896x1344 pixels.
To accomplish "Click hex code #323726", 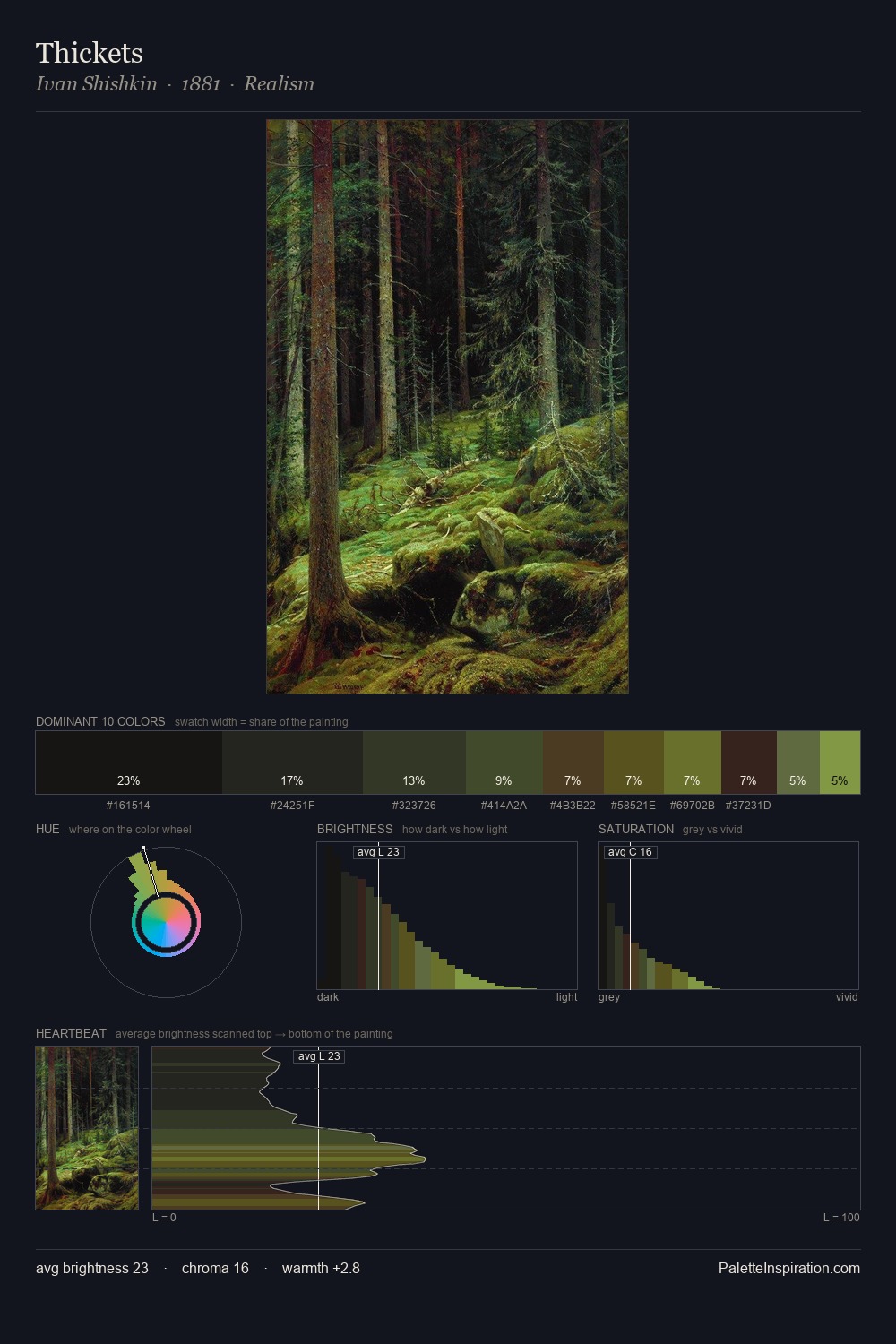I will (x=414, y=806).
